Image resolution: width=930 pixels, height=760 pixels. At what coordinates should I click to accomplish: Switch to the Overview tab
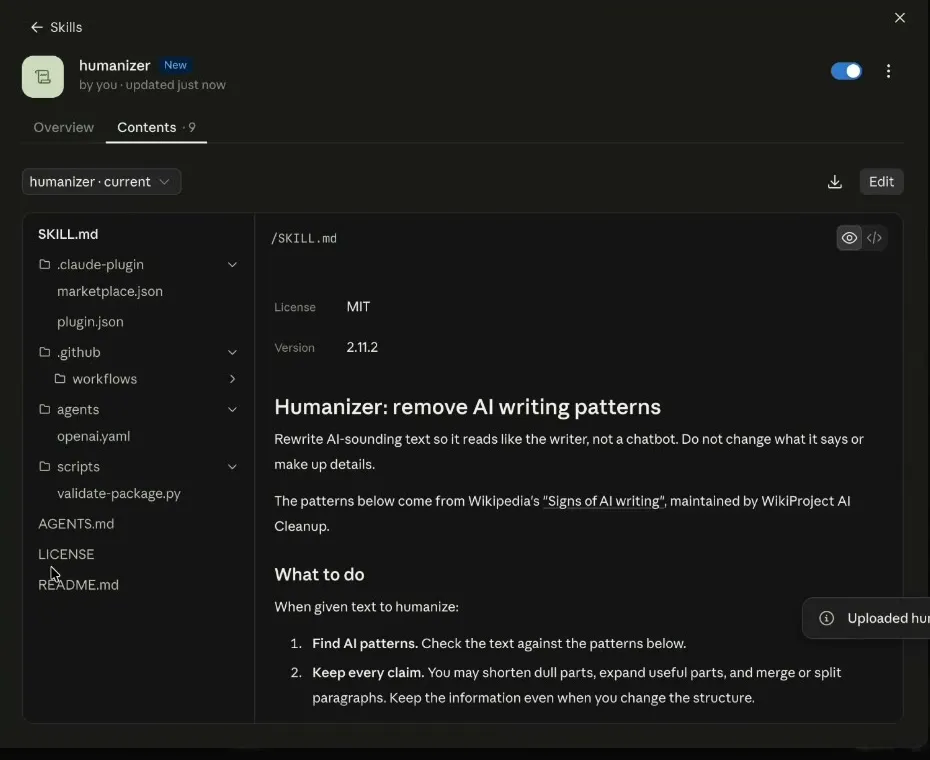pos(63,128)
